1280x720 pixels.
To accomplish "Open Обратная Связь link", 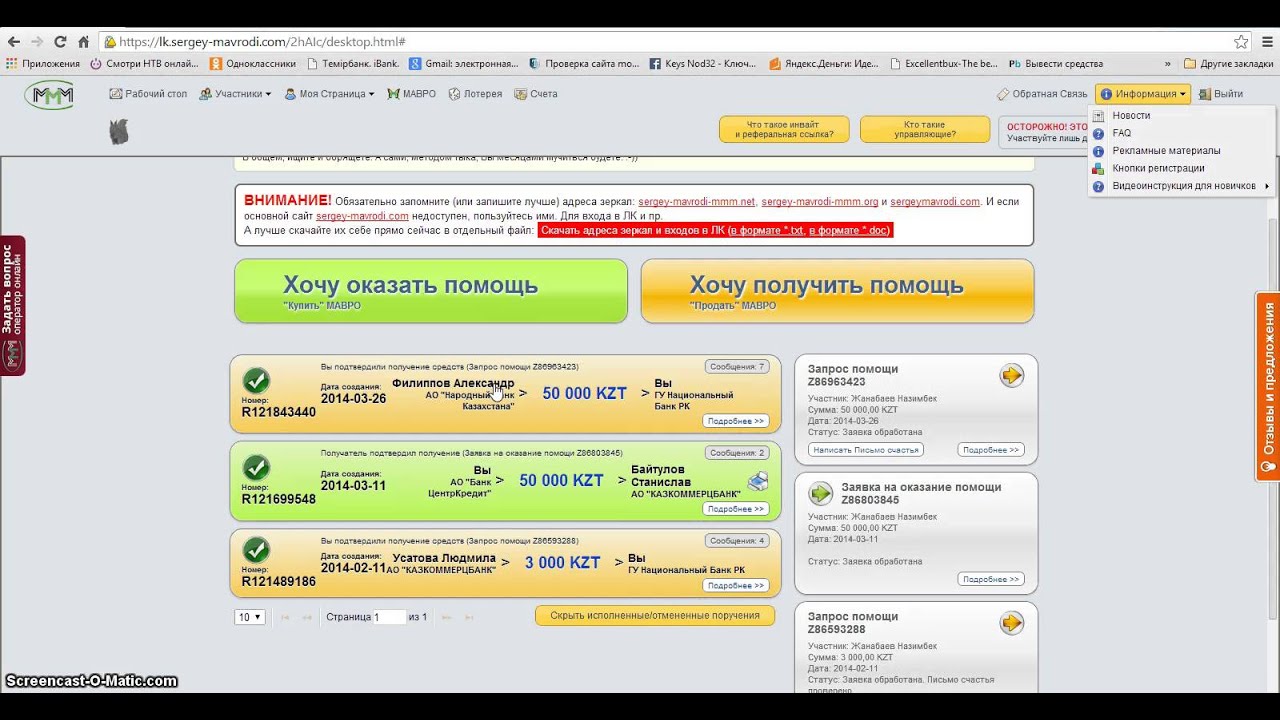I will coord(1042,94).
